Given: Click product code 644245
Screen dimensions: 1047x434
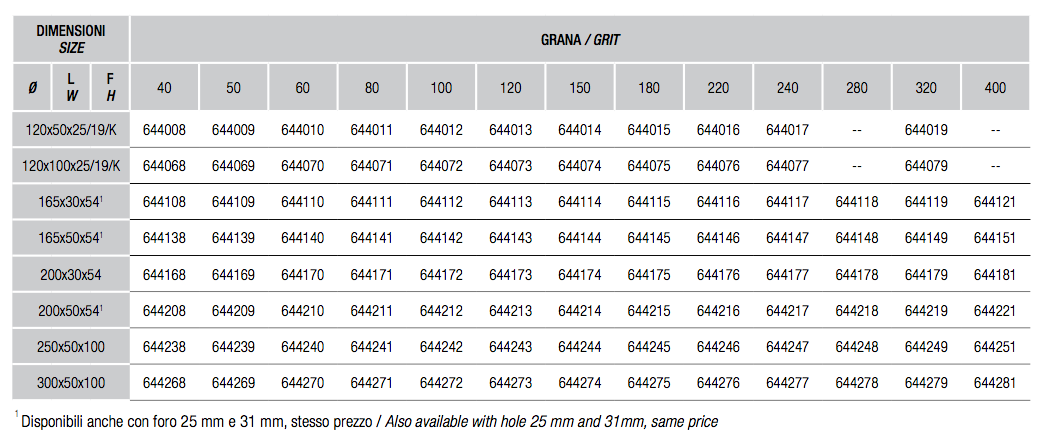Looking at the screenshot, I should [x=649, y=347].
